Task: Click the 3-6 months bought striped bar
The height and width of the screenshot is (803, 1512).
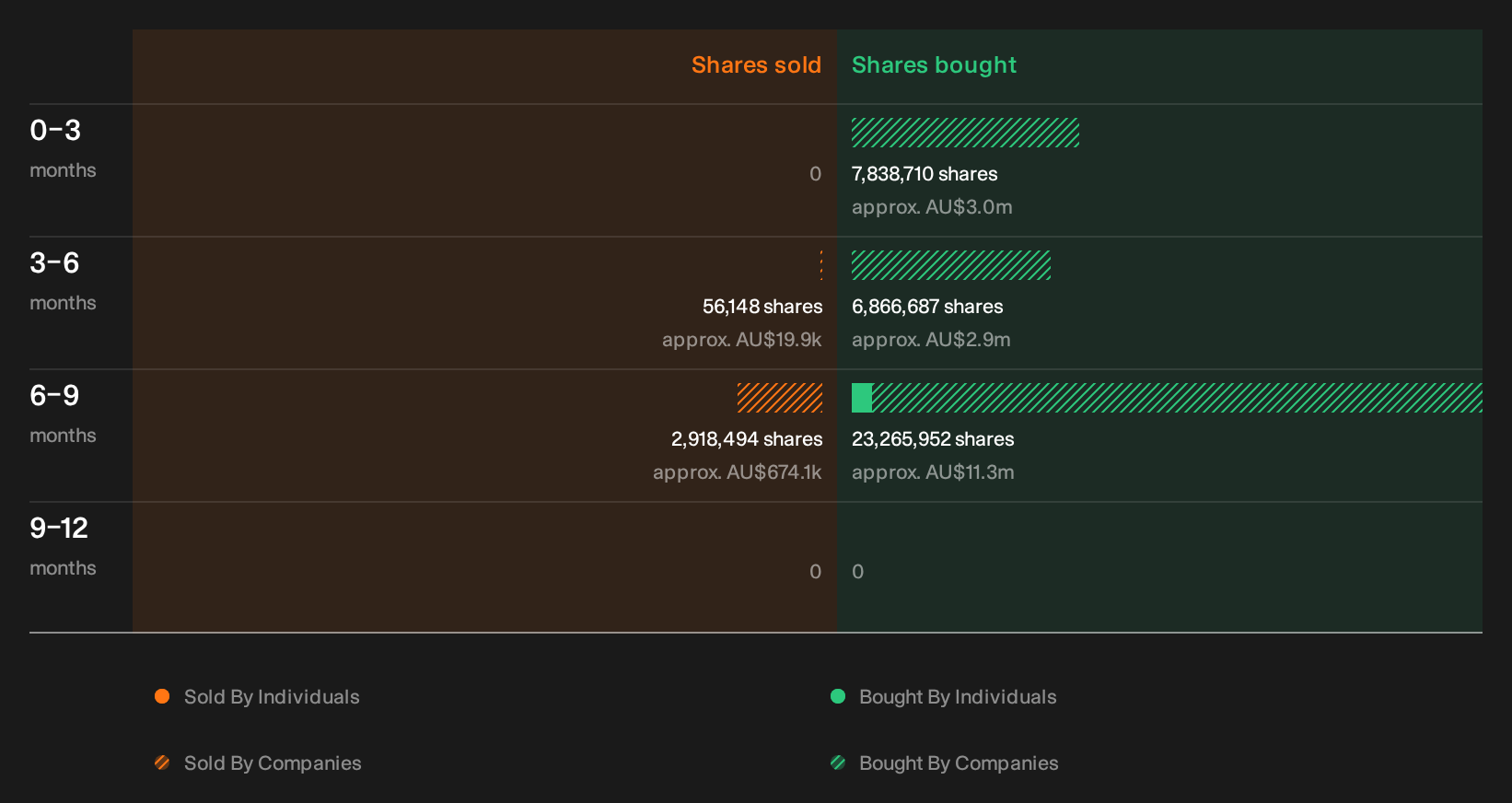Action: (951, 265)
